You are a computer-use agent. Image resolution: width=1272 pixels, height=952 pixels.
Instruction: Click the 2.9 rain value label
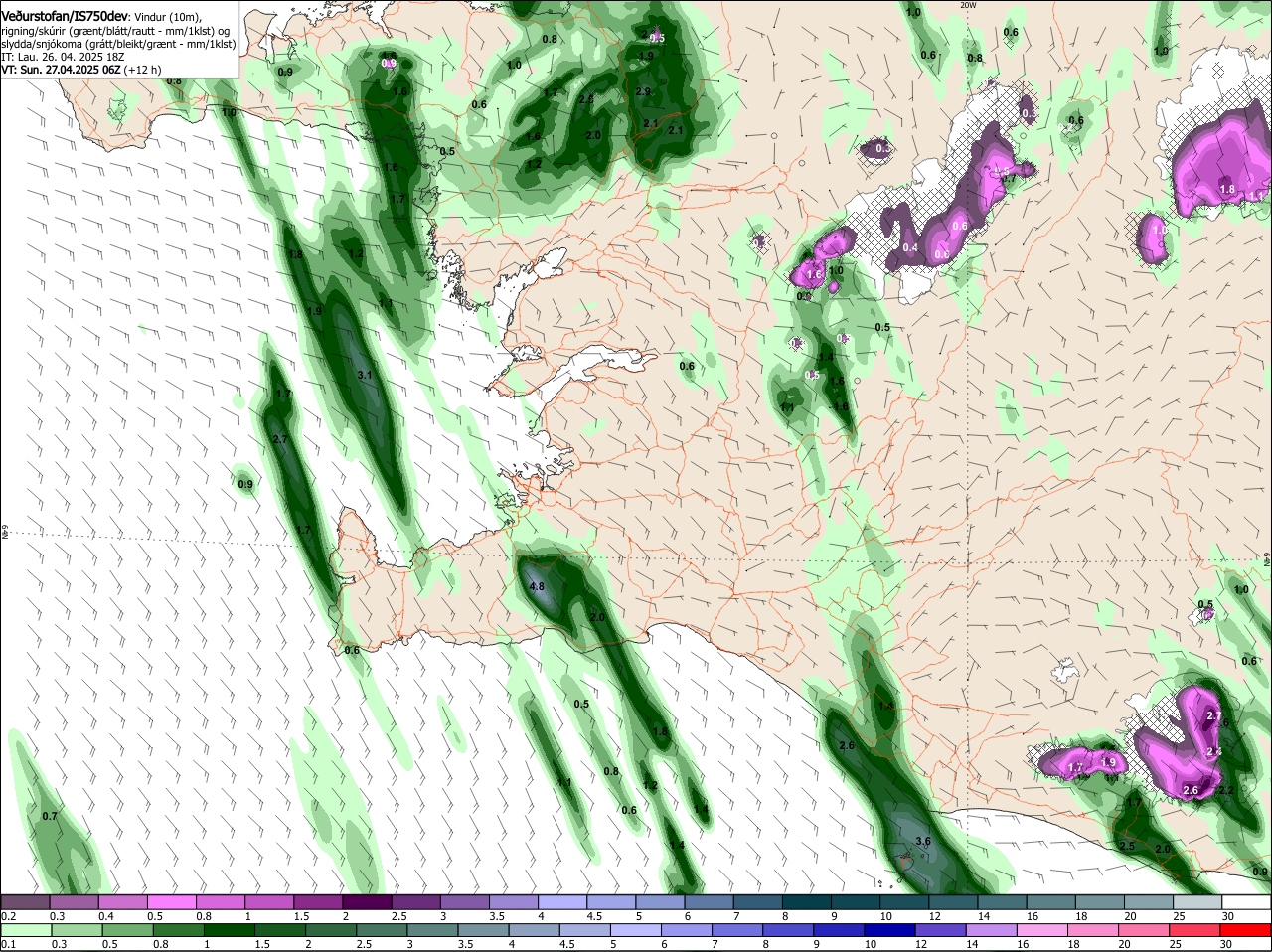tap(642, 91)
